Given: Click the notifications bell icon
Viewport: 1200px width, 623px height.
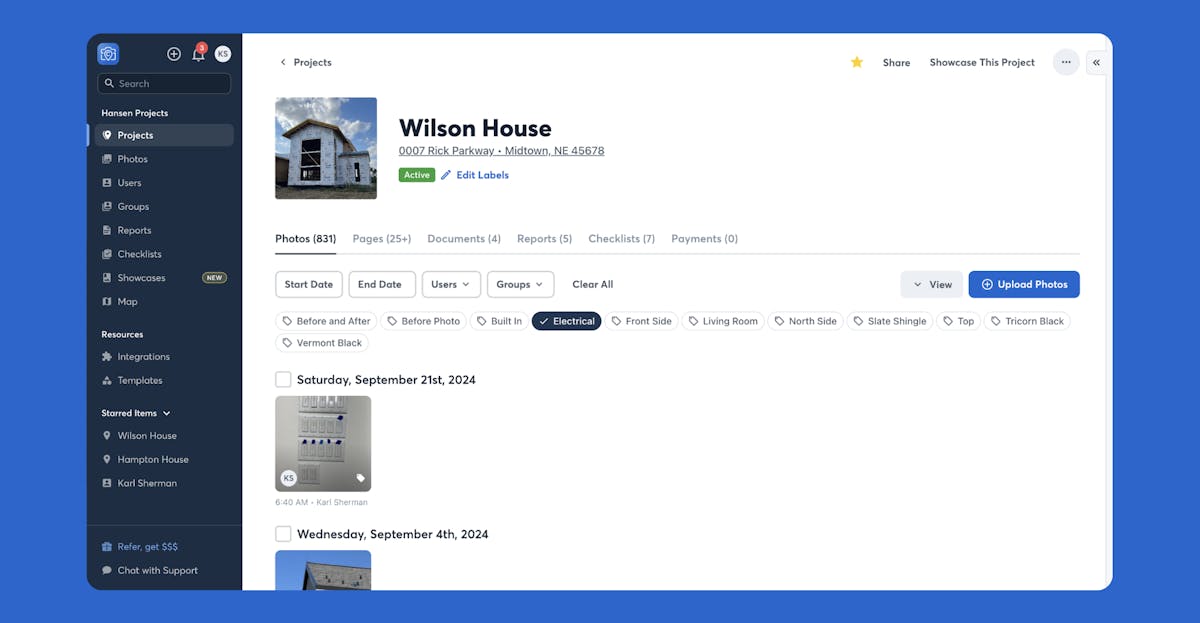Looking at the screenshot, I should tap(198, 54).
